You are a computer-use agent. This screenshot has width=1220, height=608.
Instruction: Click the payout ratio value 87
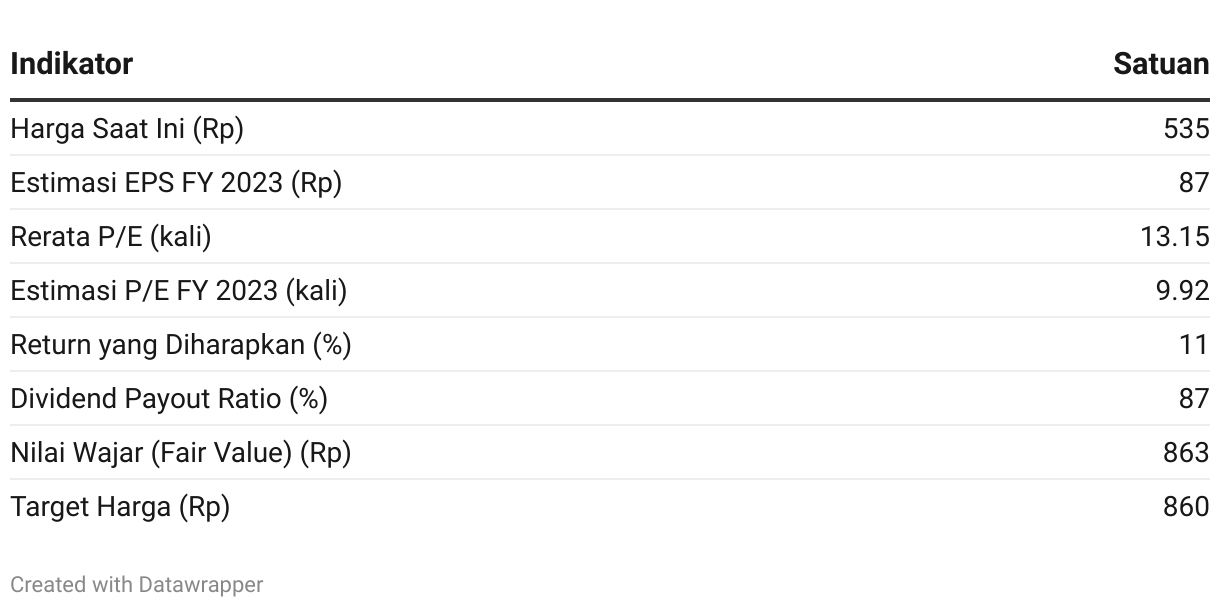point(1194,399)
